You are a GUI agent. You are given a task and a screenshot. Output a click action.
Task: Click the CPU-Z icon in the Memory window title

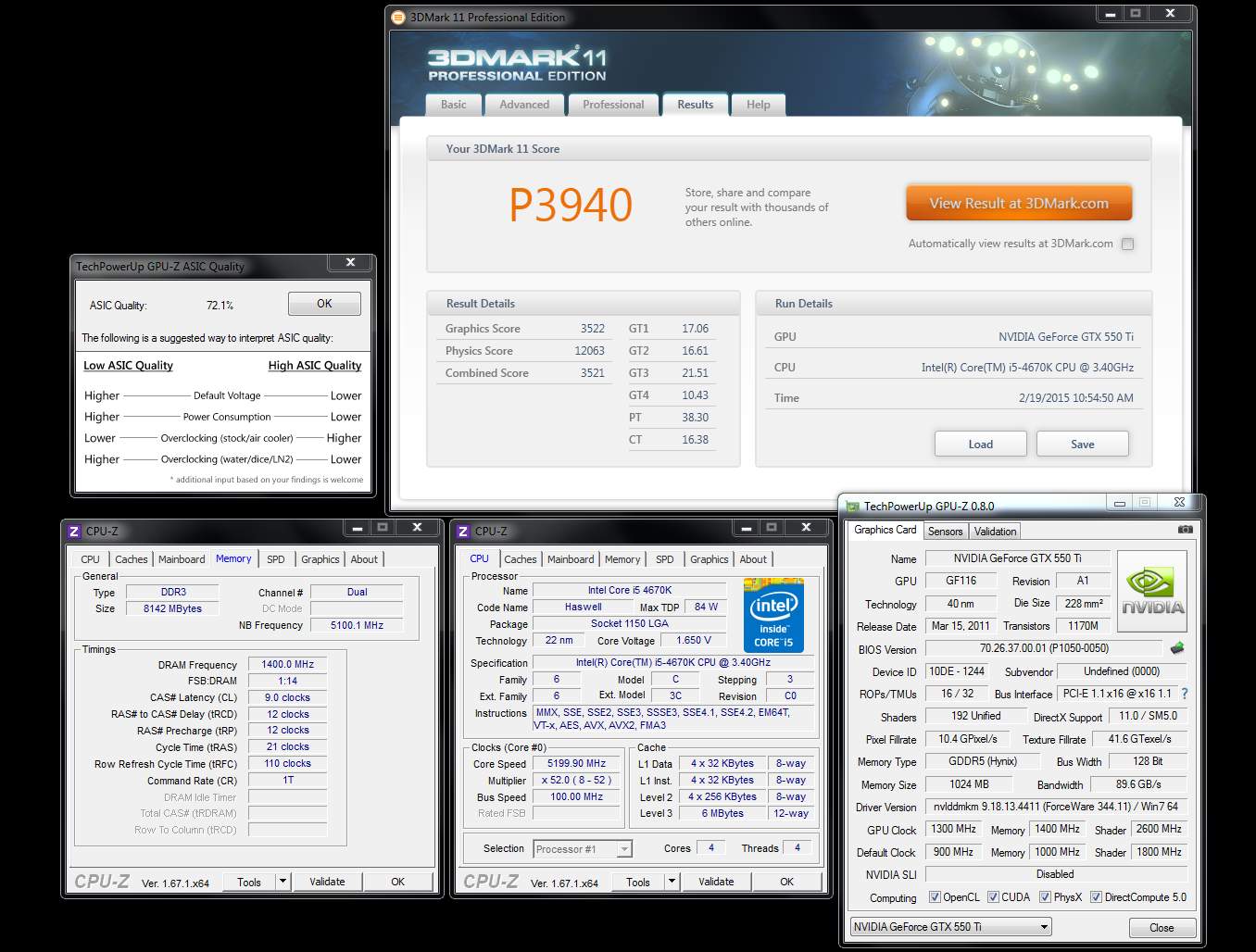tap(74, 532)
